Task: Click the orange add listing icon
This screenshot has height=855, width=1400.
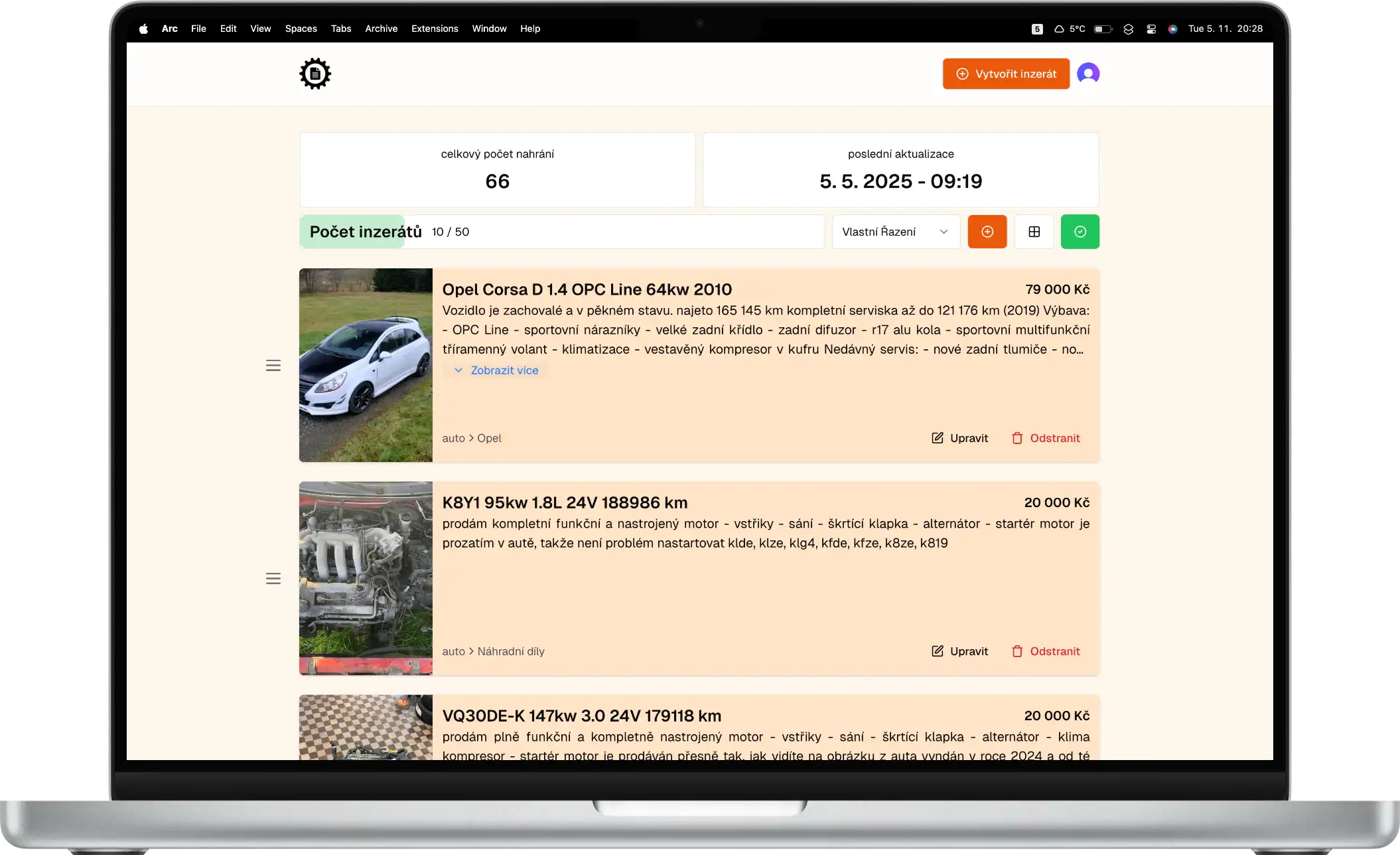Action: tap(987, 232)
